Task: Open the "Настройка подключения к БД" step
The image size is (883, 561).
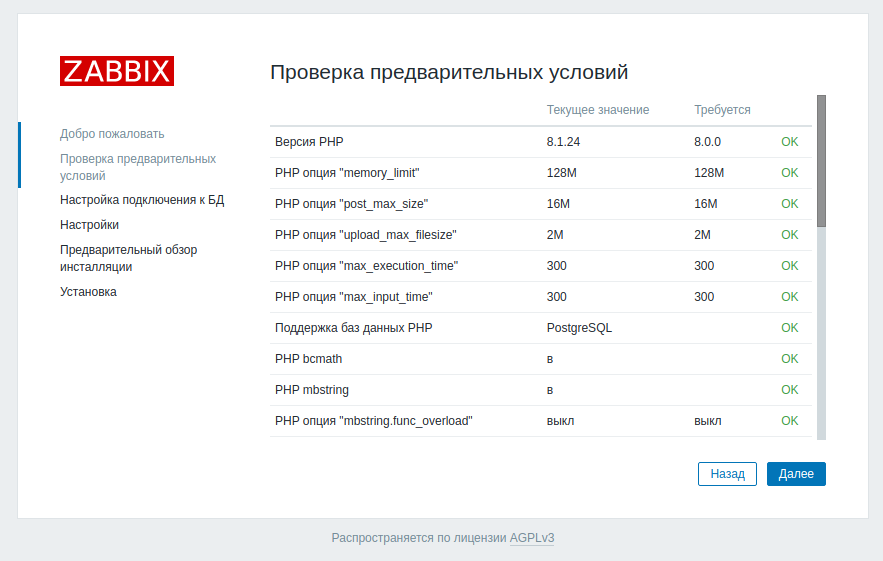Action: [141, 200]
